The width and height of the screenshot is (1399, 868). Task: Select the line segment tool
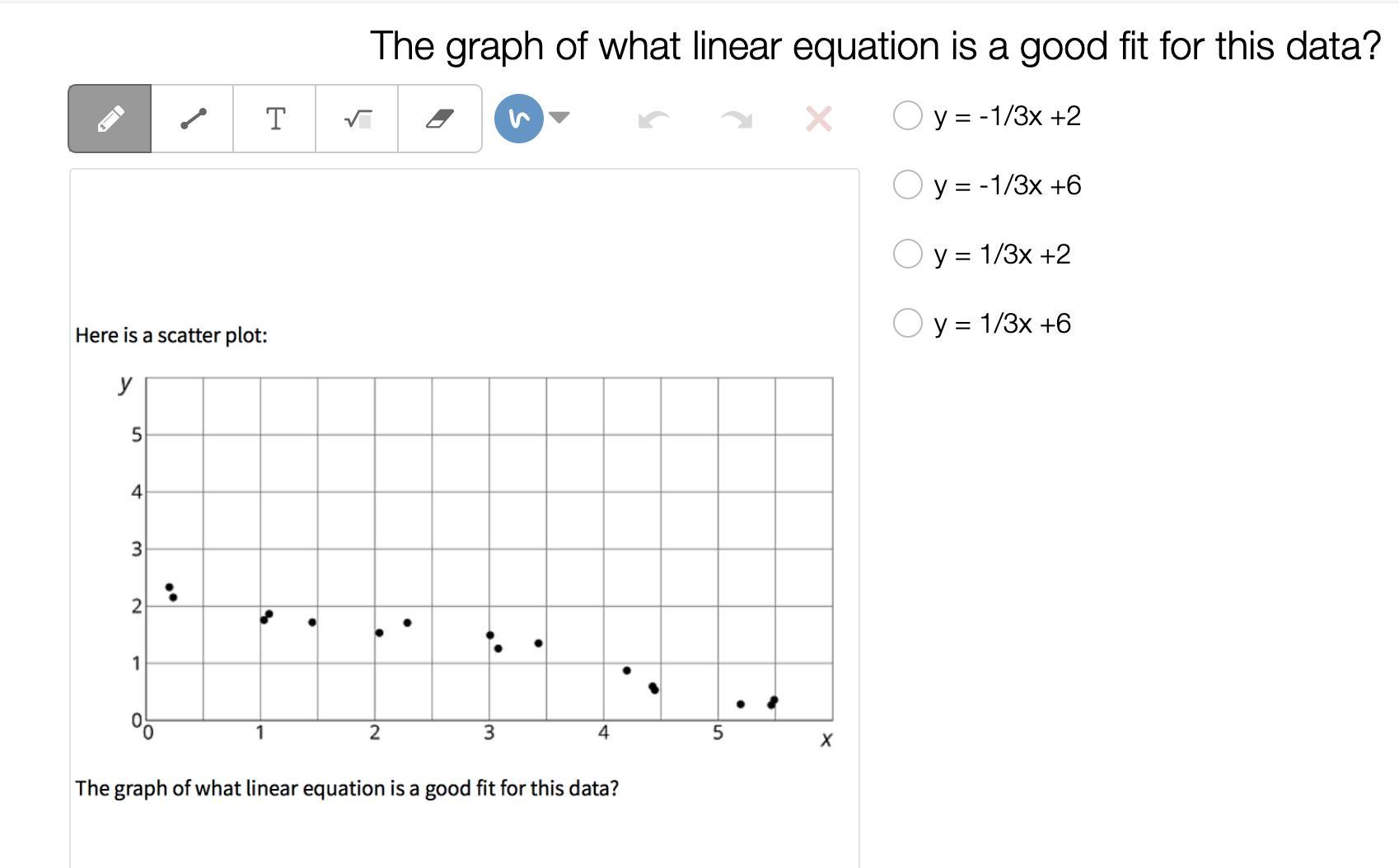tap(193, 119)
